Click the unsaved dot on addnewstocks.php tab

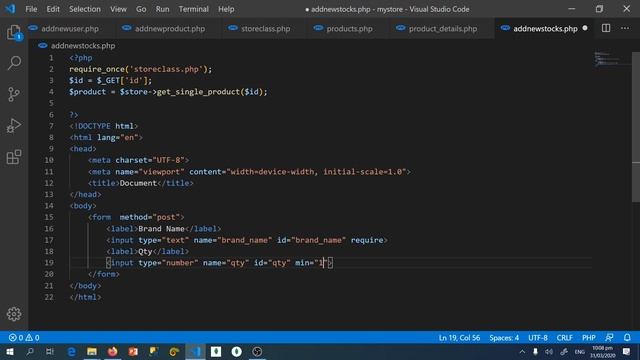click(x=585, y=28)
